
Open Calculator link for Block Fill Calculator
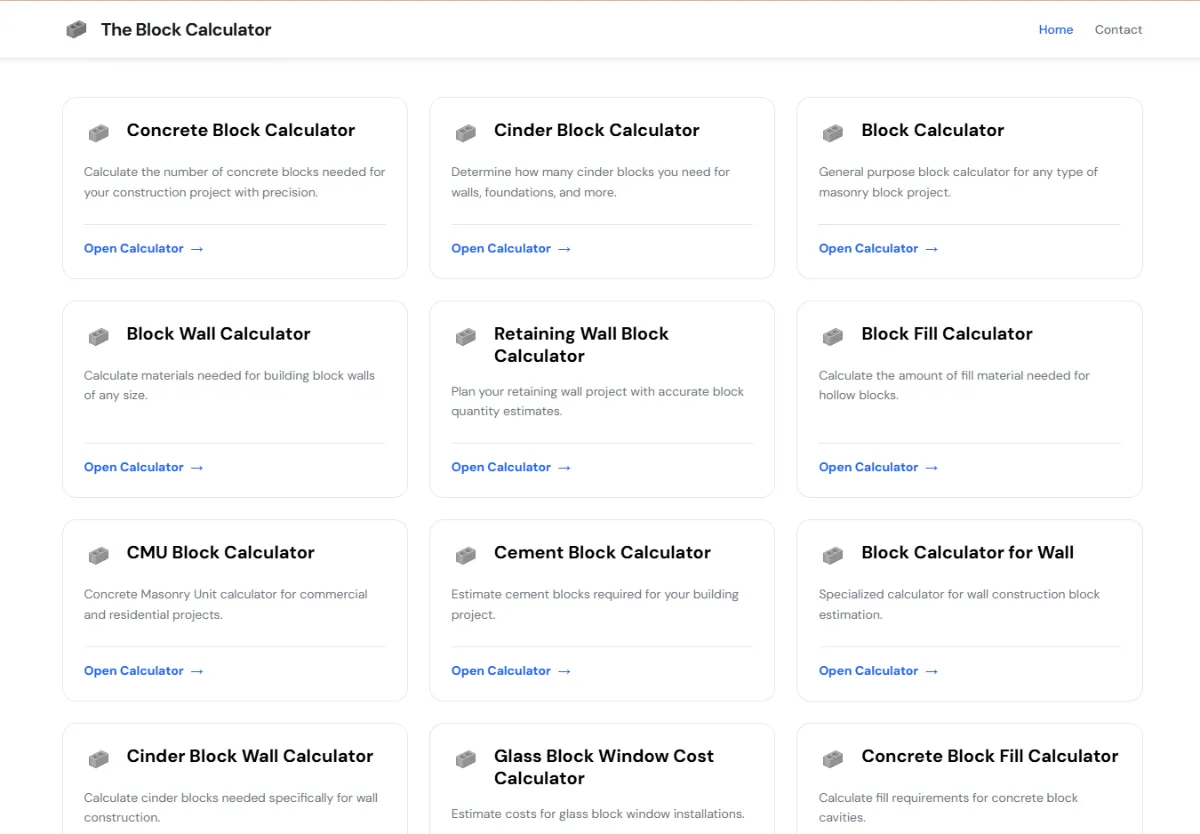879,467
